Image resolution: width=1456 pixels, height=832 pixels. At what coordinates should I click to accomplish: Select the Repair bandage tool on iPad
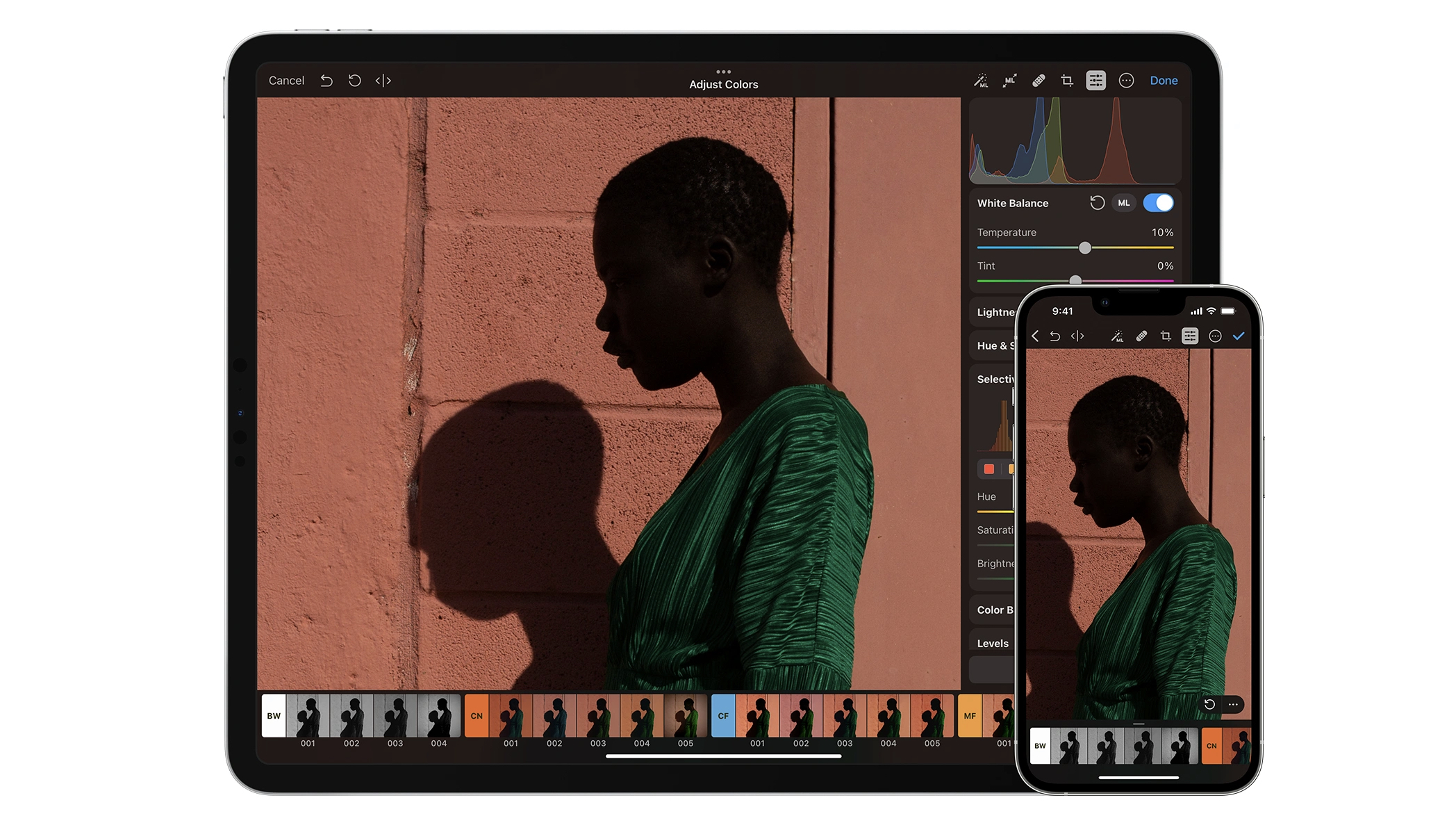click(1039, 81)
